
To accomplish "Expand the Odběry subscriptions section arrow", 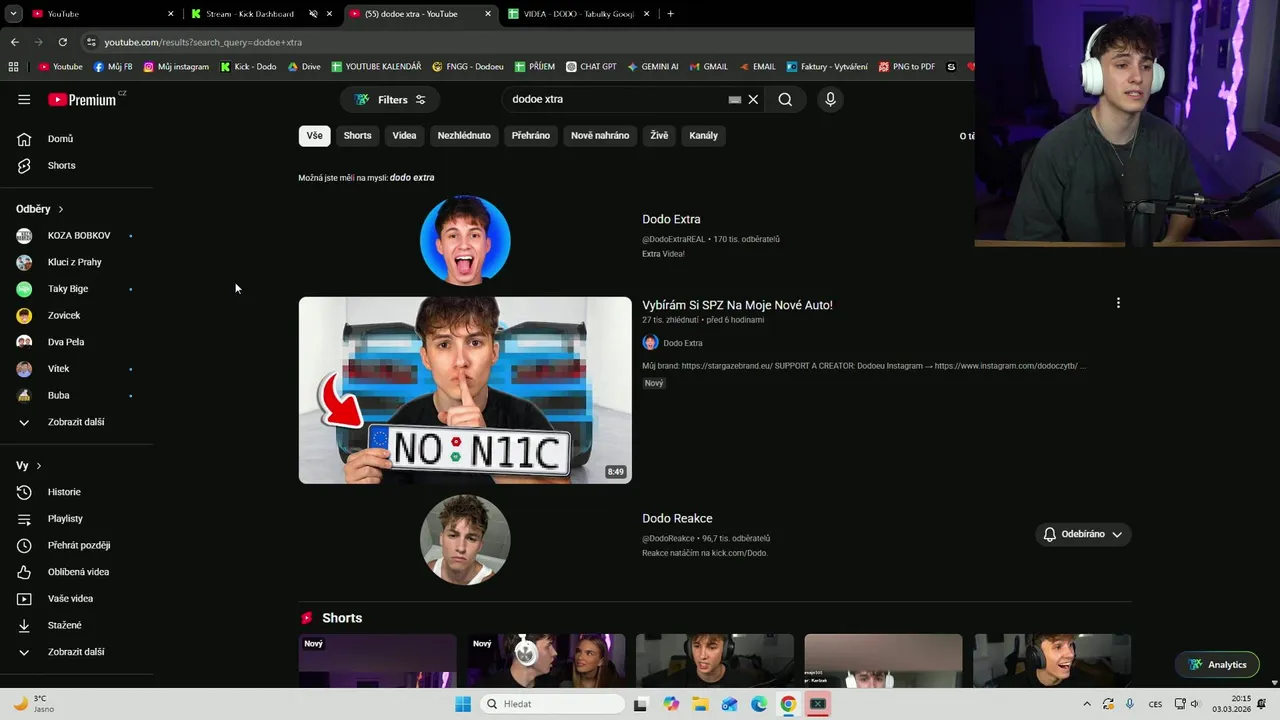I will [x=61, y=209].
